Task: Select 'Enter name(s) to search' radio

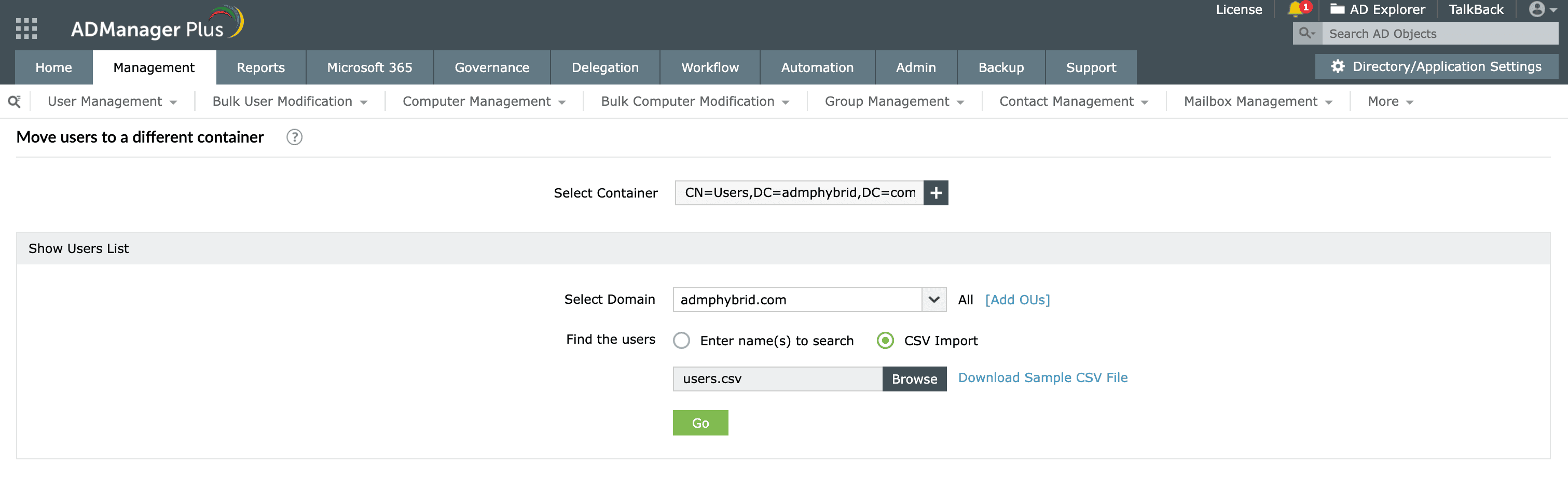Action: pos(682,341)
